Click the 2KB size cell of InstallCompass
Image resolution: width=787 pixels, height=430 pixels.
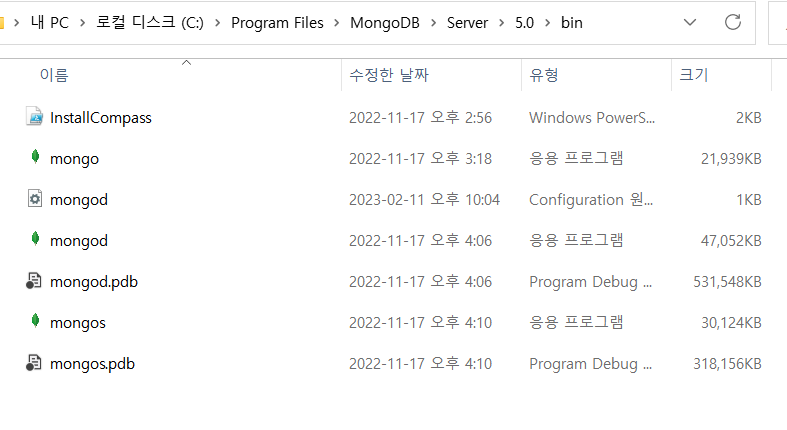[749, 118]
